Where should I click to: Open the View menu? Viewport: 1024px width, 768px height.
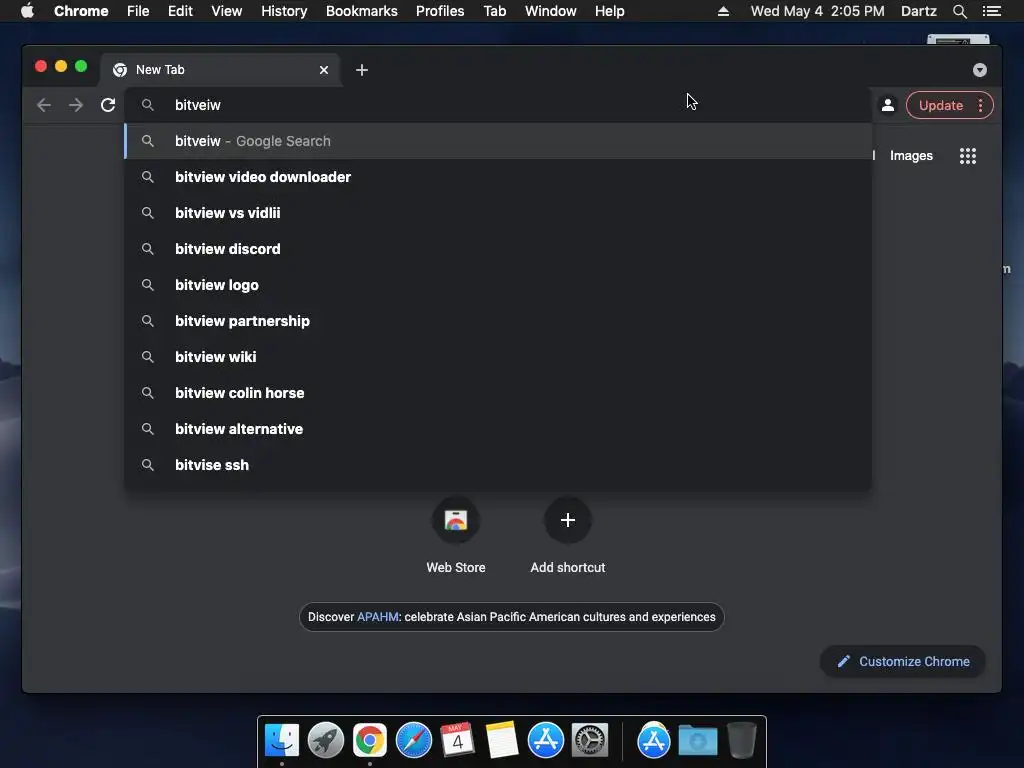coord(227,11)
